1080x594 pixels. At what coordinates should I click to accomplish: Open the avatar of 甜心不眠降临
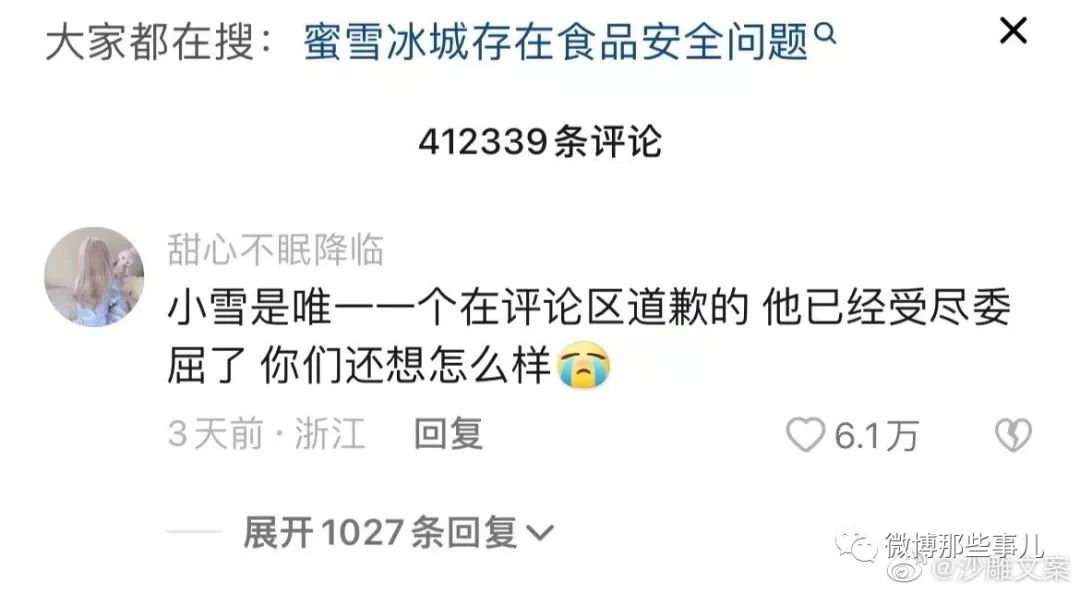[94, 276]
